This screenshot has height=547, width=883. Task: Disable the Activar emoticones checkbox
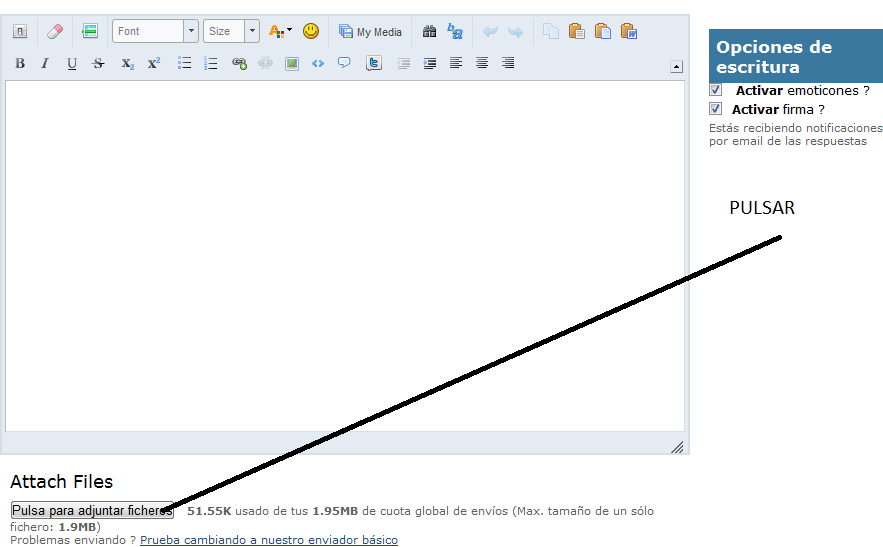tap(715, 90)
